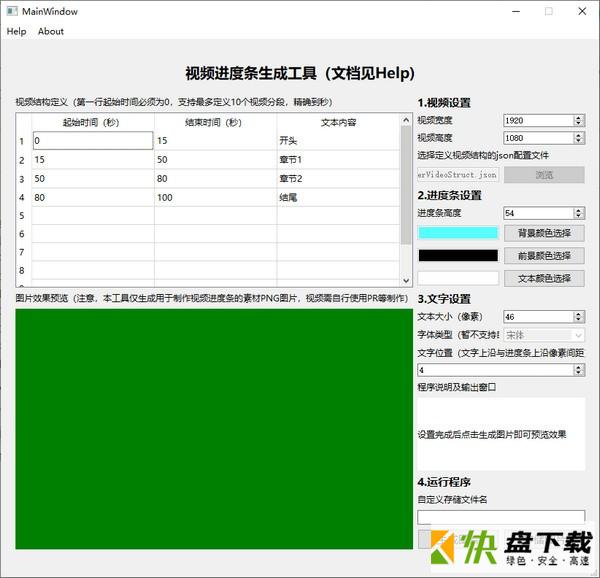Select row 2 end time cell 50

click(215, 160)
